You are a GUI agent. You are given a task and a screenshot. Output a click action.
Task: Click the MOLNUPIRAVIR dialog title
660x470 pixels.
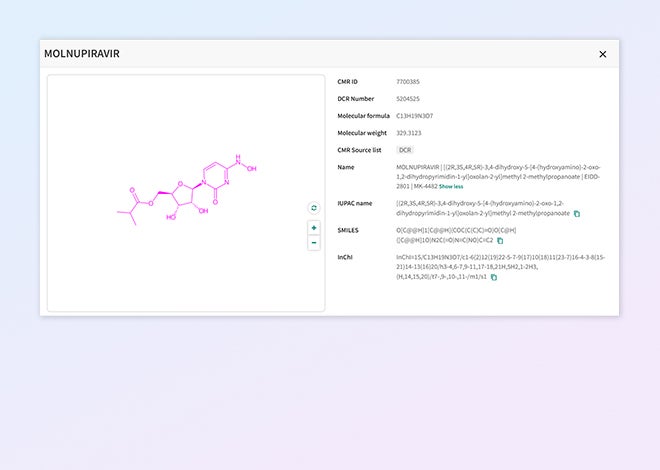pos(81,54)
